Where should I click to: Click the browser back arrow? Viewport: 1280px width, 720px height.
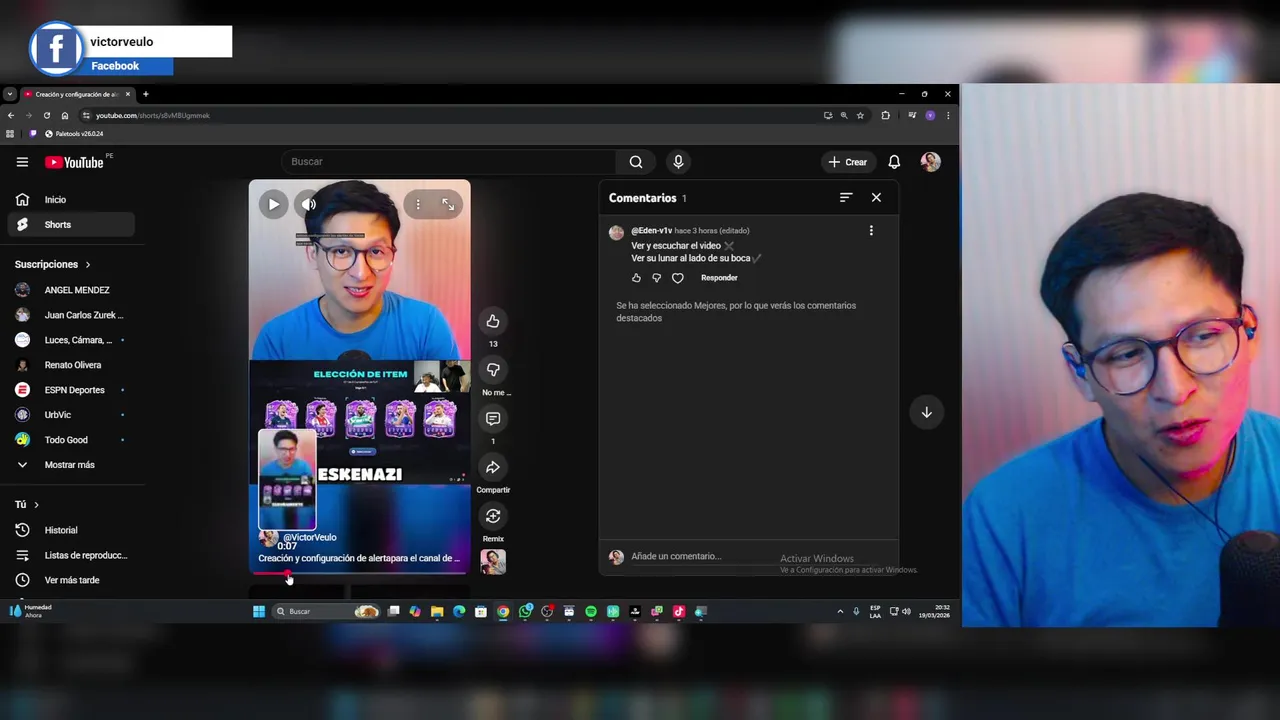11,115
